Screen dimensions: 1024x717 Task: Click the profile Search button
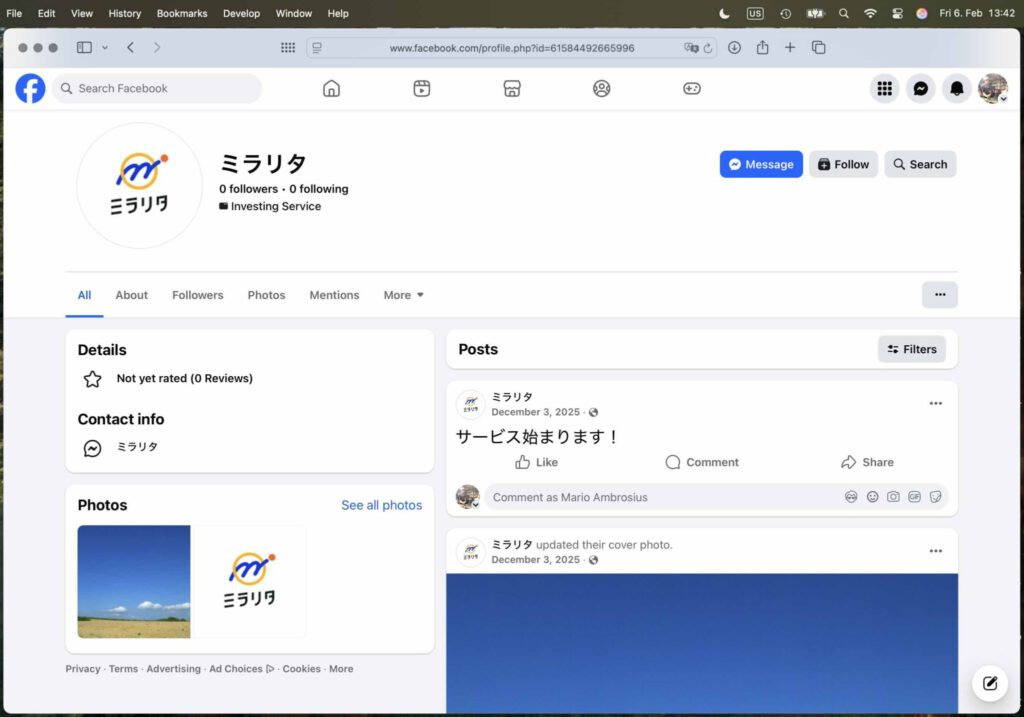pos(920,165)
